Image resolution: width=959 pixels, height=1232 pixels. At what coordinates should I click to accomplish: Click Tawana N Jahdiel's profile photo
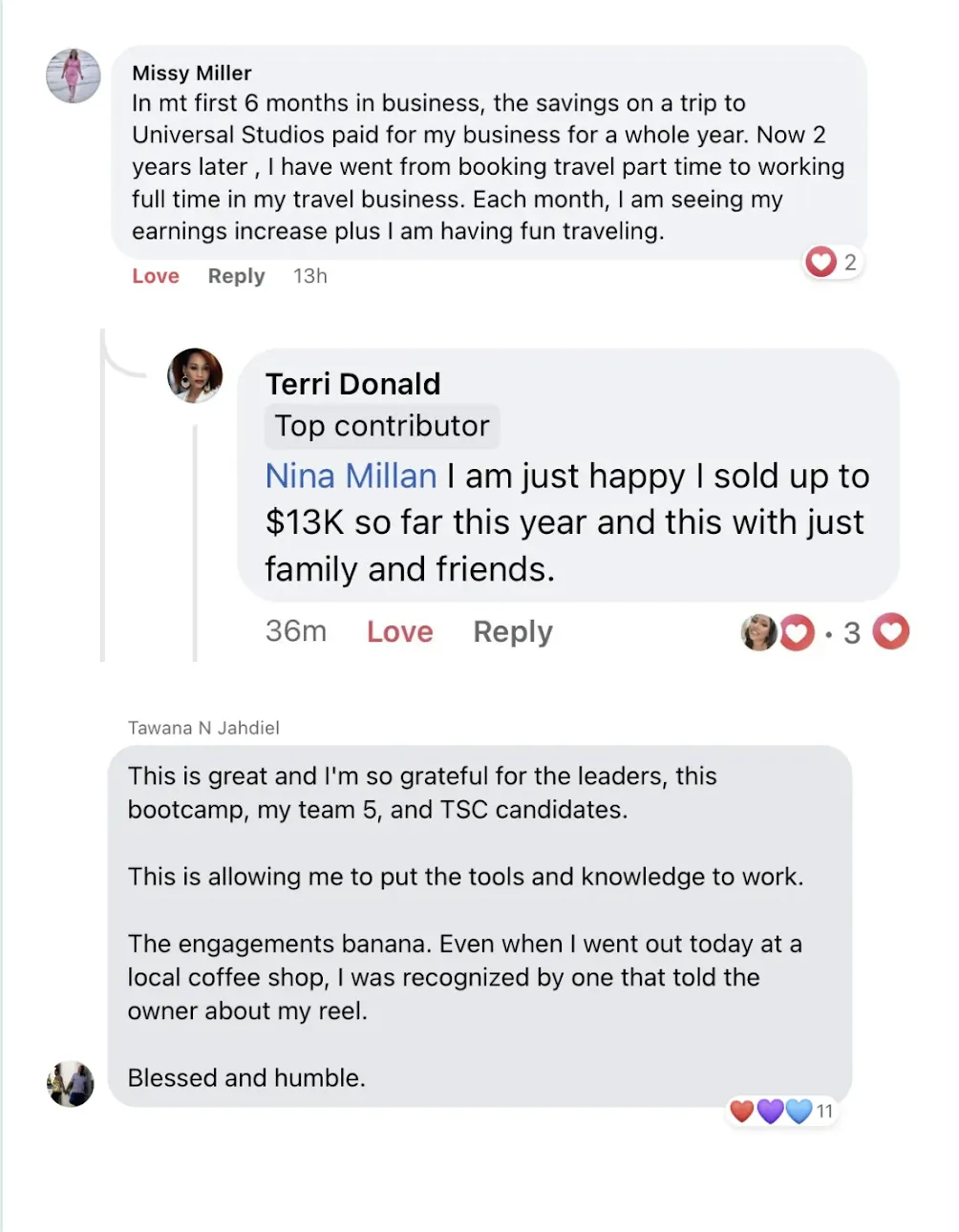coord(71,1084)
